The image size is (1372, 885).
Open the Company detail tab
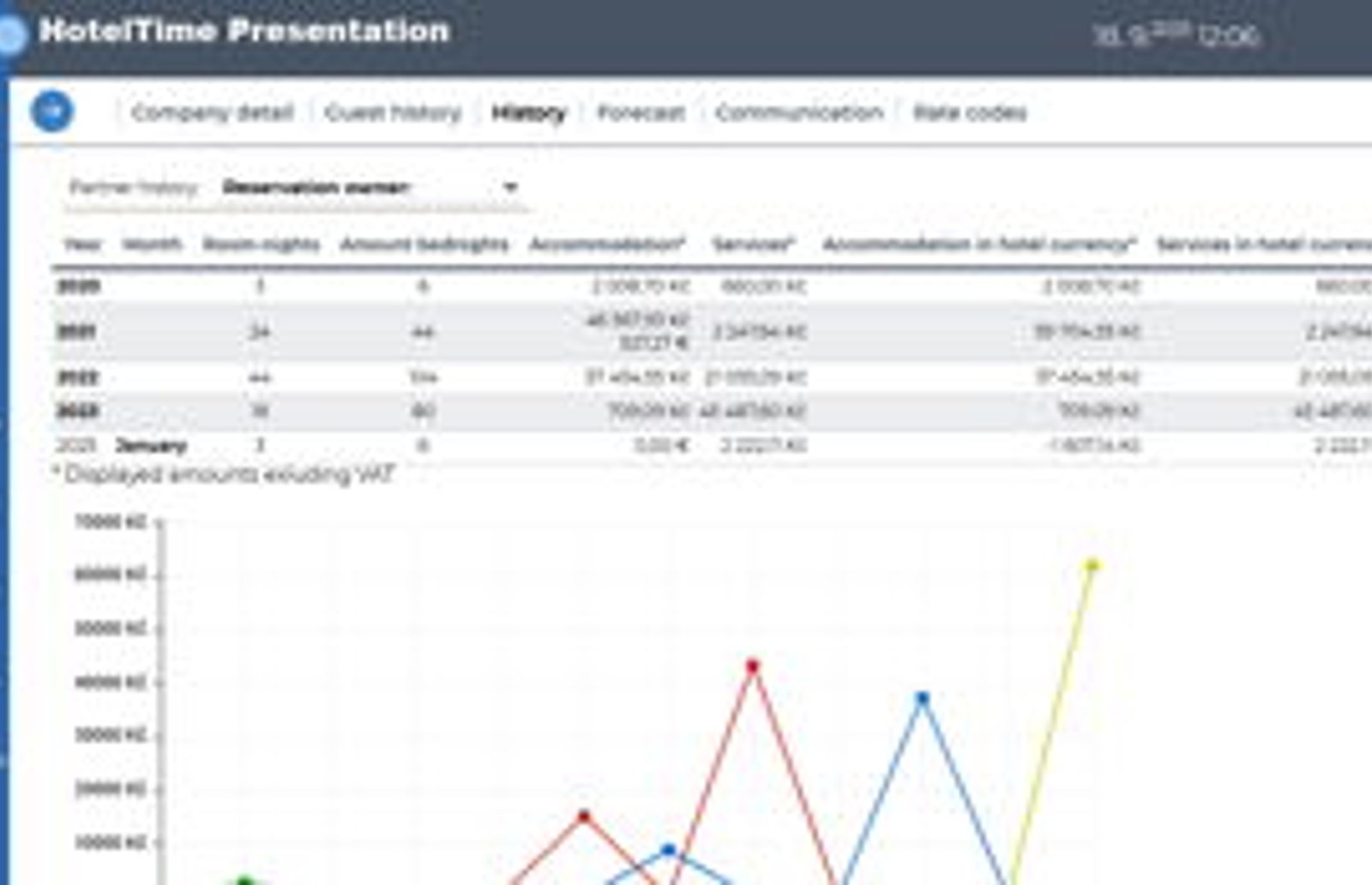tap(212, 112)
